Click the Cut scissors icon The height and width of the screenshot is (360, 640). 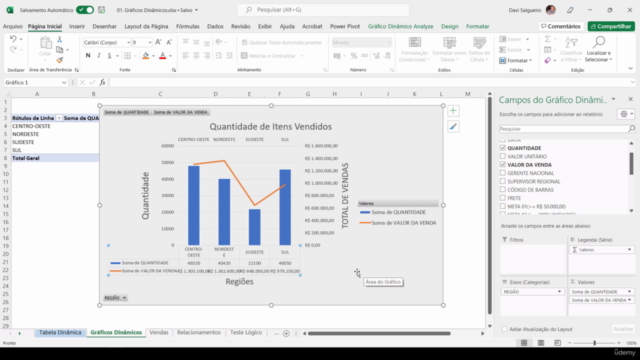point(60,40)
